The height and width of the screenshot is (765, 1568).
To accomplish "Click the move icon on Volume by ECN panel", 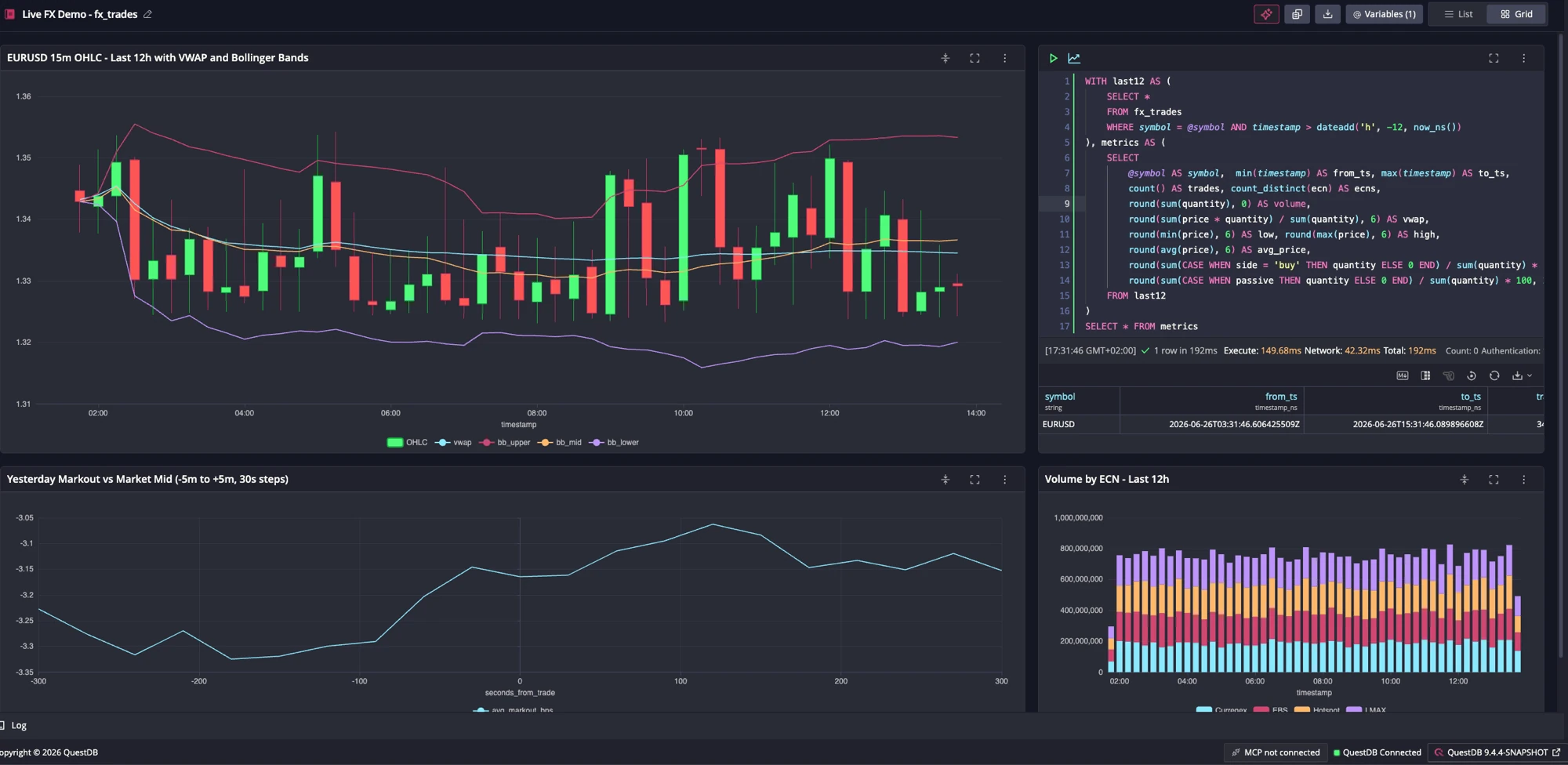I will [x=1464, y=480].
